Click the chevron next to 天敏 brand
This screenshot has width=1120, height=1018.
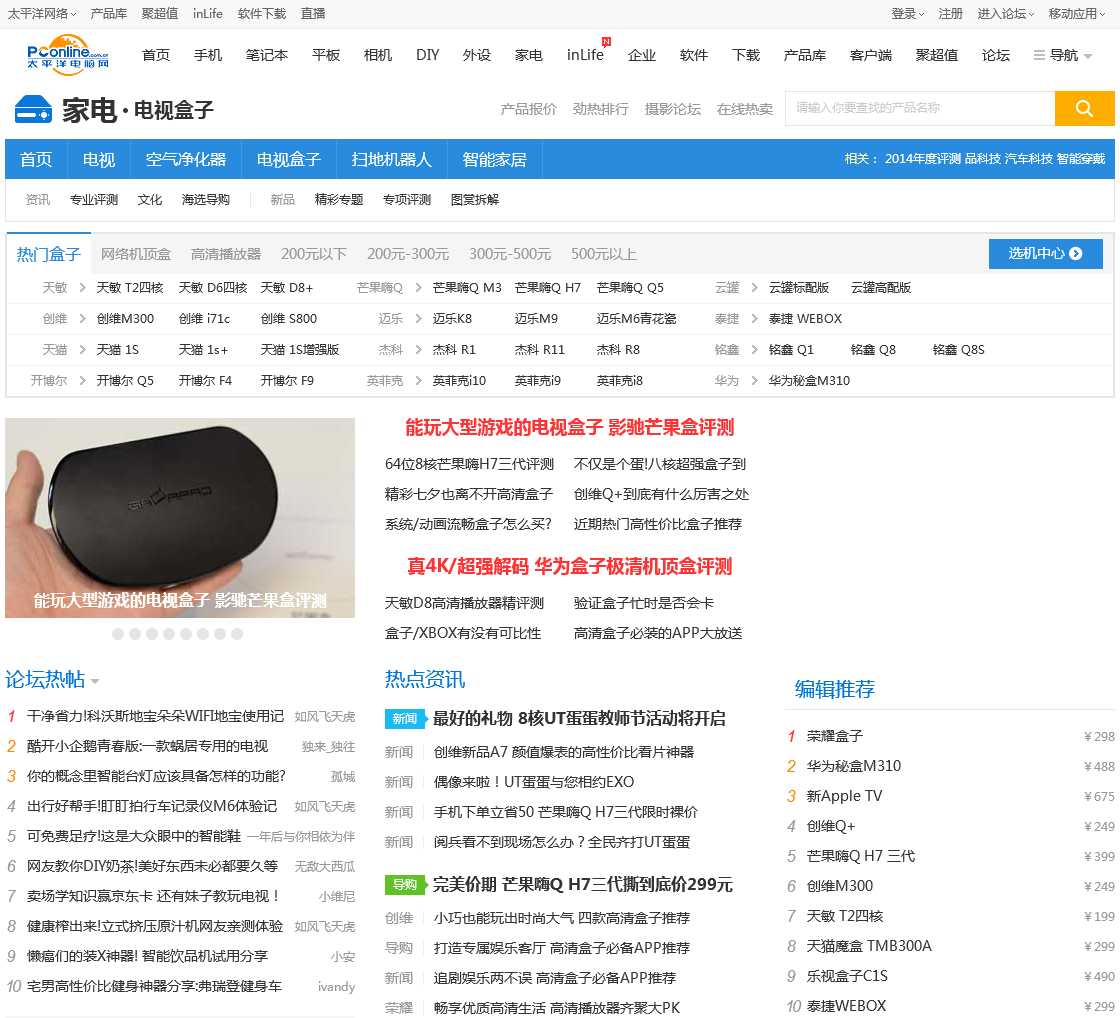tap(82, 287)
